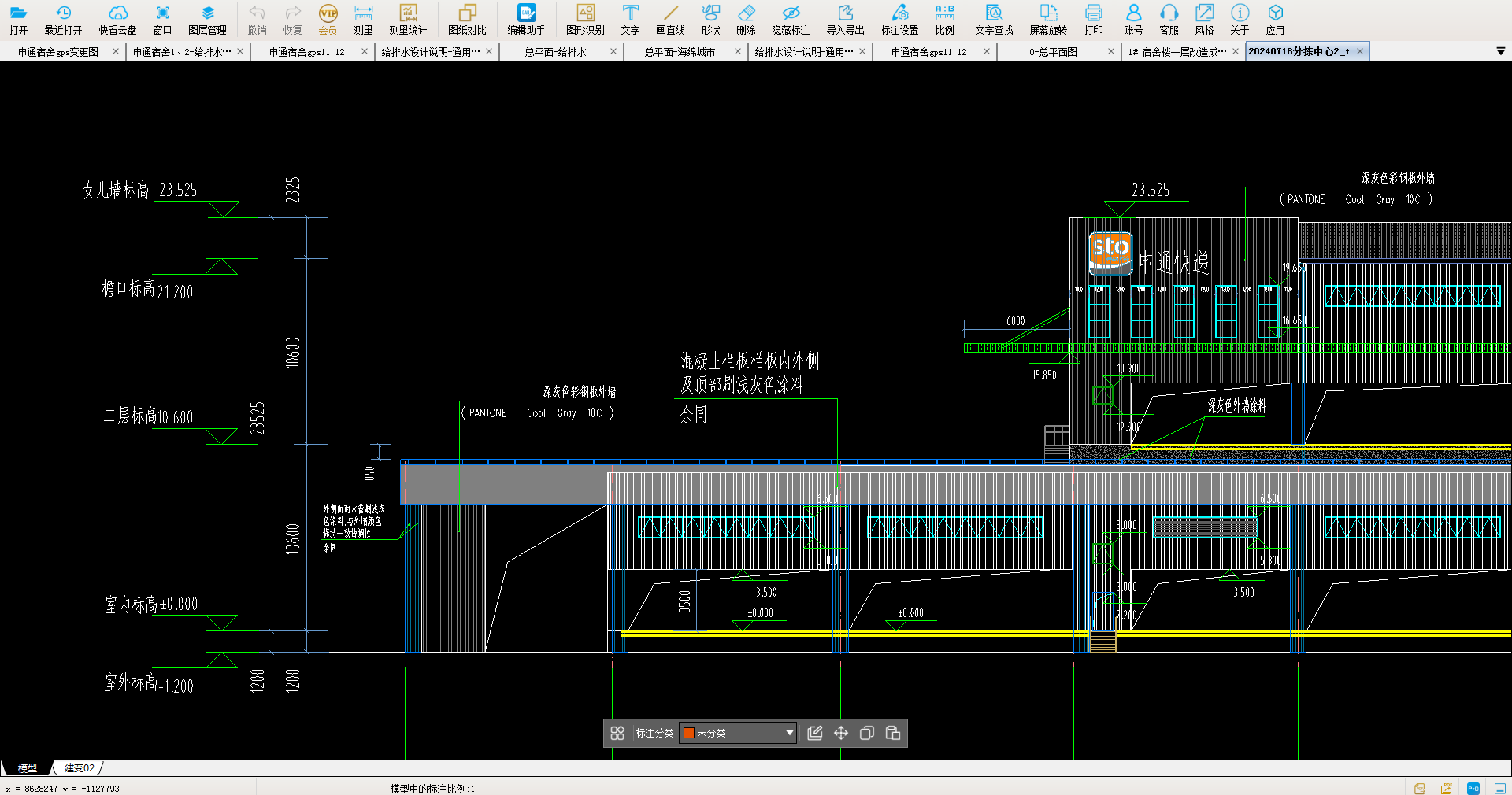Click the orange category color swatch
The width and height of the screenshot is (1512, 795).
tap(689, 733)
